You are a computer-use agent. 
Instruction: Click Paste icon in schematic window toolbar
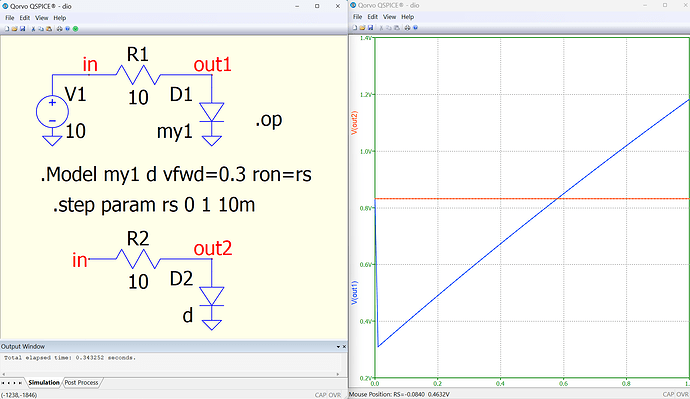pos(49,29)
